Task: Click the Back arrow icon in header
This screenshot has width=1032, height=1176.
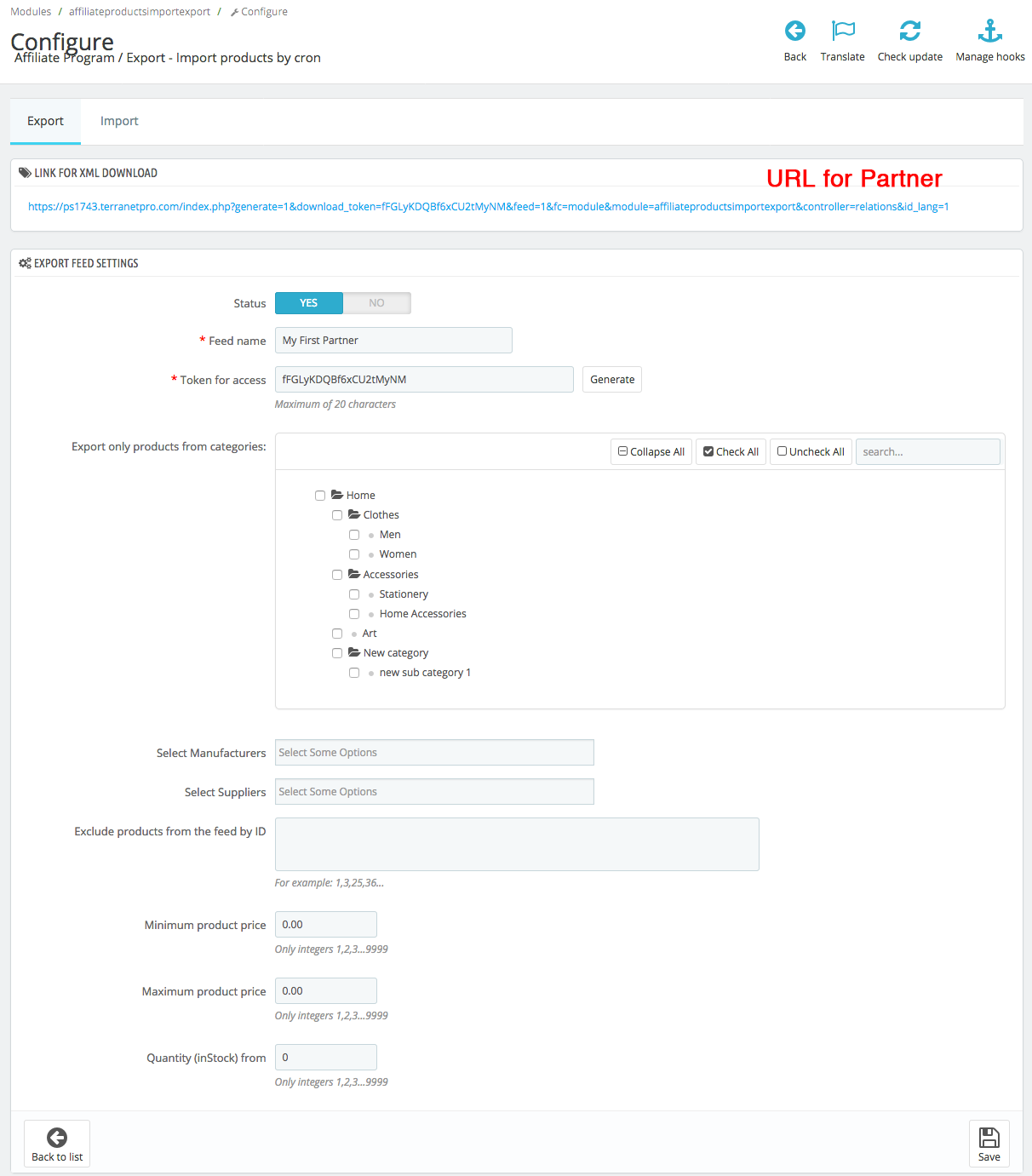Action: [x=795, y=32]
